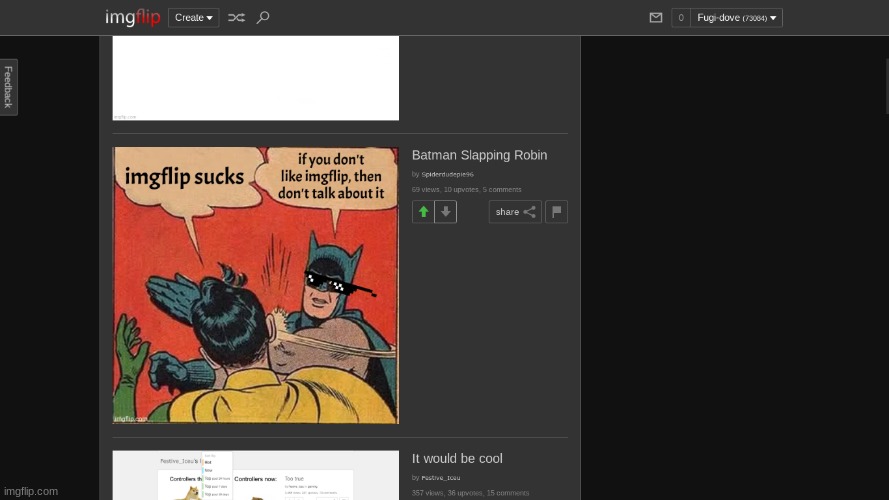889x500 pixels.
Task: Open the Batman Slapping Robin title link
Action: click(480, 155)
